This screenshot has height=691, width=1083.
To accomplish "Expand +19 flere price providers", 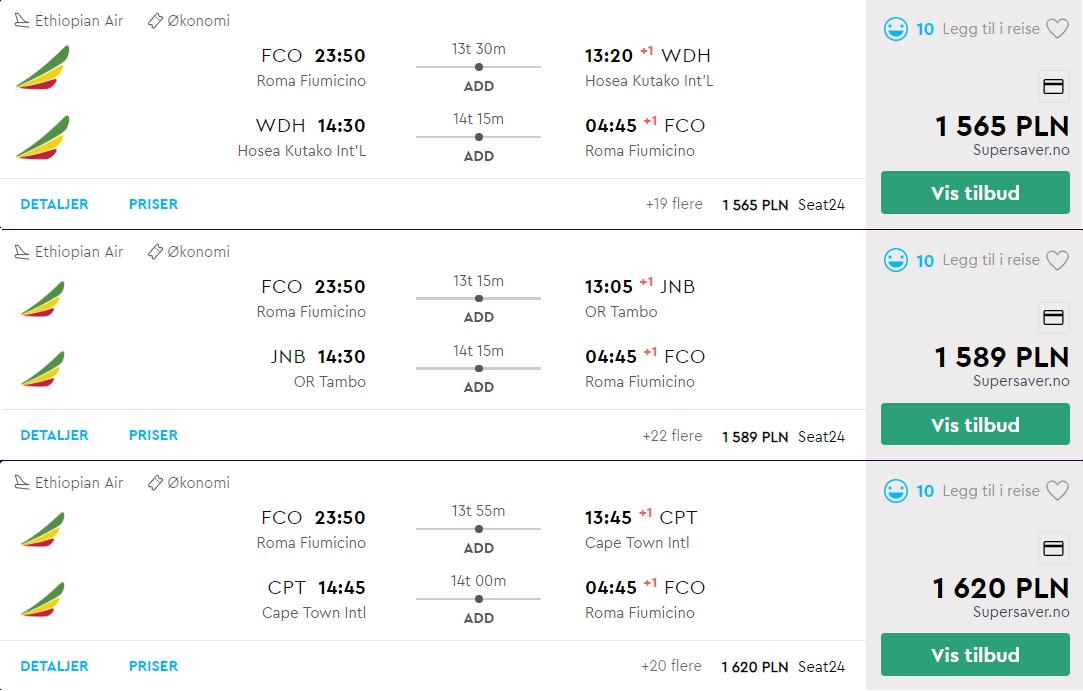I will point(673,204).
